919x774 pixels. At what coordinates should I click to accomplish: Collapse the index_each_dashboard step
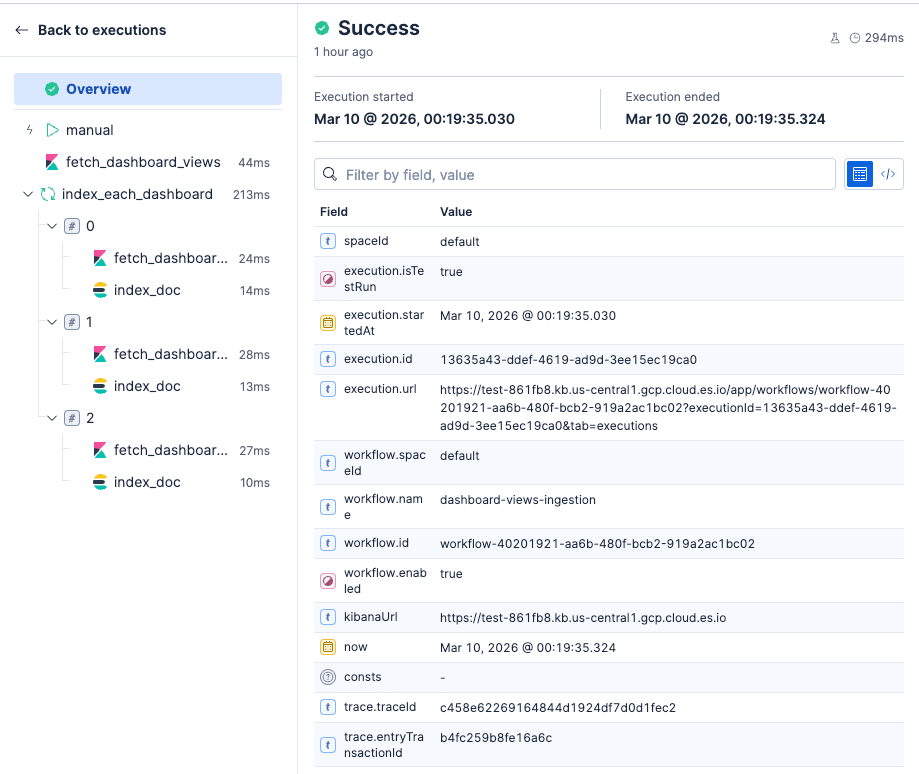point(28,194)
